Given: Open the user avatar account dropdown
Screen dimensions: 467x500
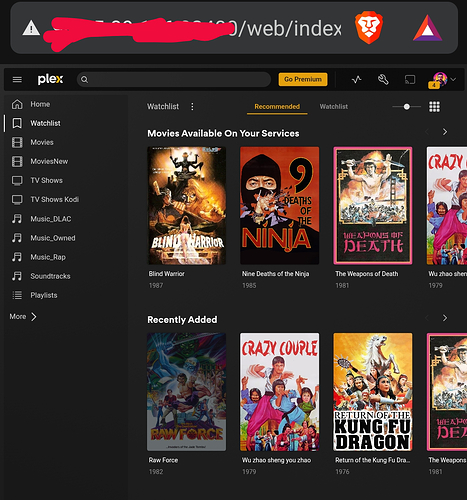Looking at the screenshot, I should click(442, 80).
